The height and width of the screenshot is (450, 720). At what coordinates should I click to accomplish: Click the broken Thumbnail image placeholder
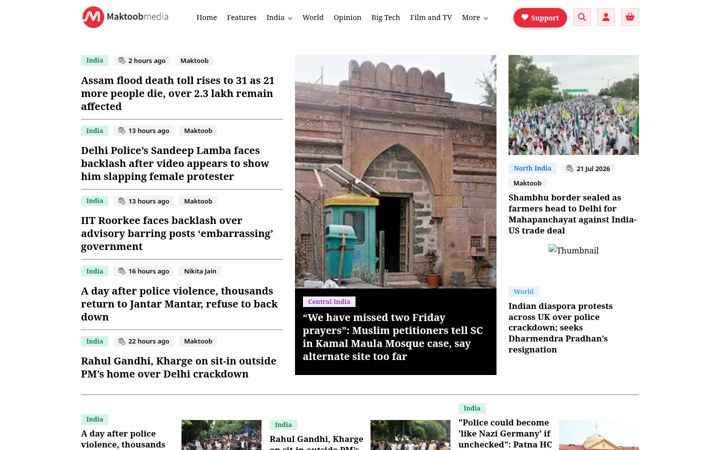(x=573, y=250)
